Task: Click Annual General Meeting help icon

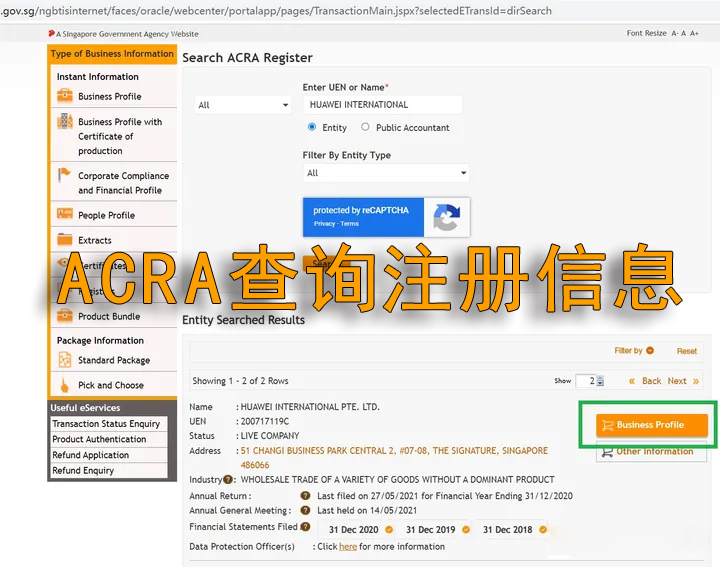Action: click(x=305, y=510)
